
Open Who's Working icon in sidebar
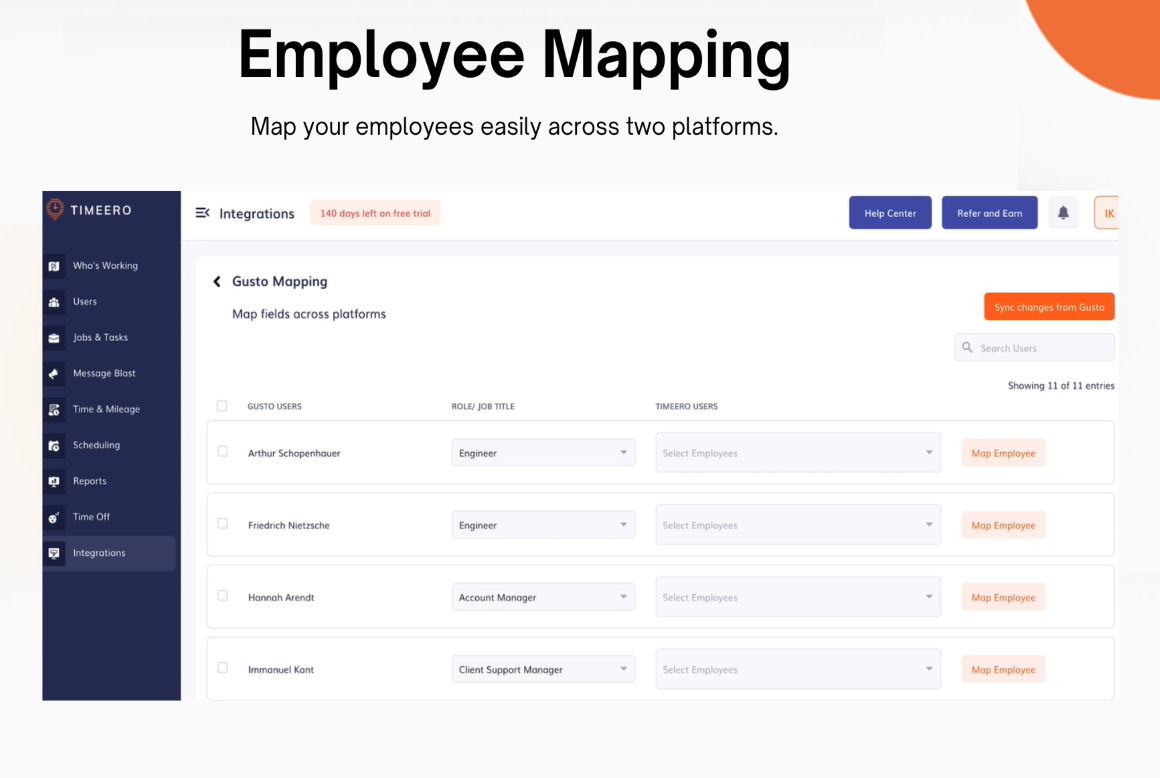click(54, 266)
